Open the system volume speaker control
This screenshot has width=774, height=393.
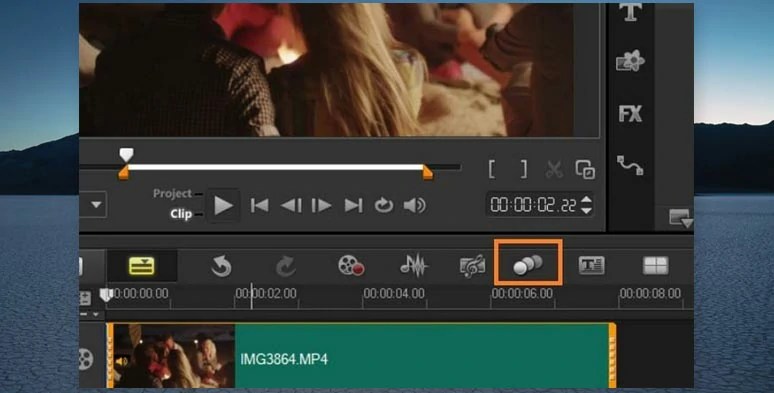coord(415,205)
